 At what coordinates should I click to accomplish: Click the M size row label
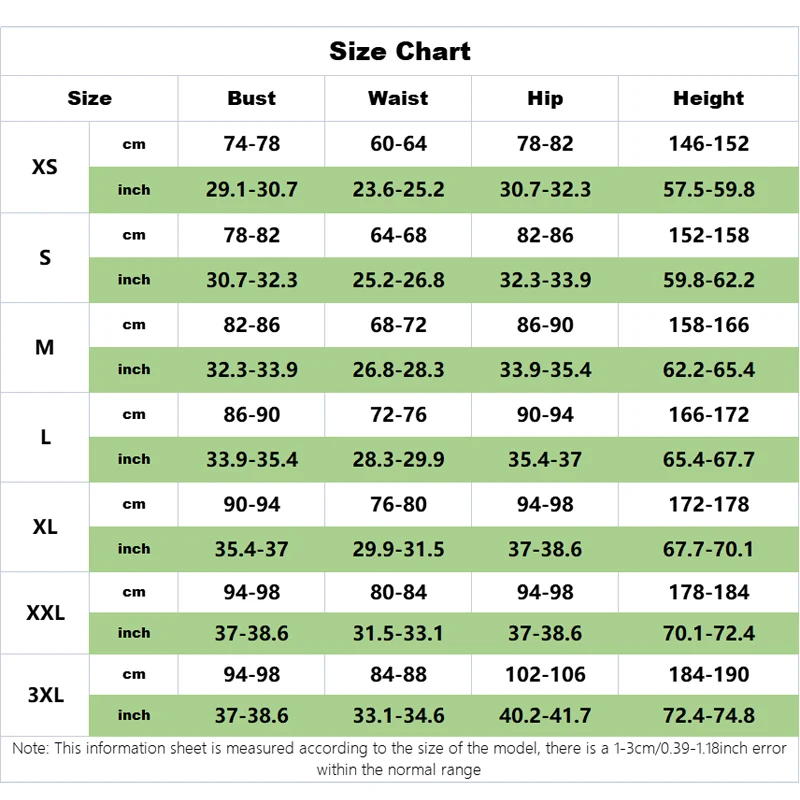45,347
